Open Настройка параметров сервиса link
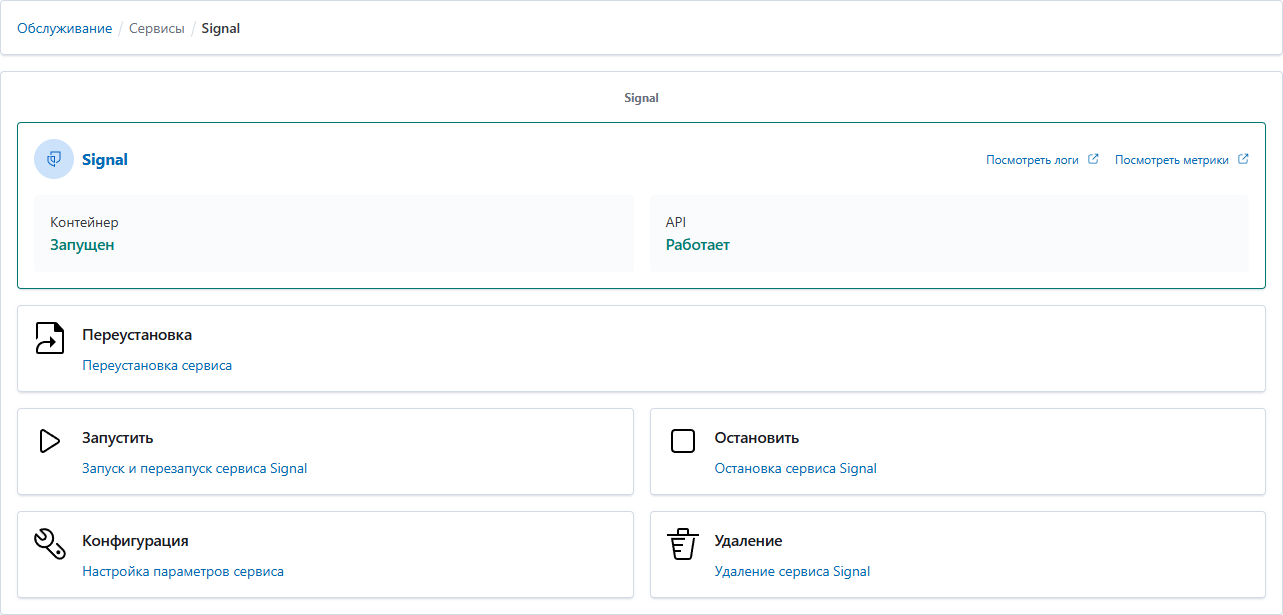The image size is (1283, 615). (x=183, y=572)
